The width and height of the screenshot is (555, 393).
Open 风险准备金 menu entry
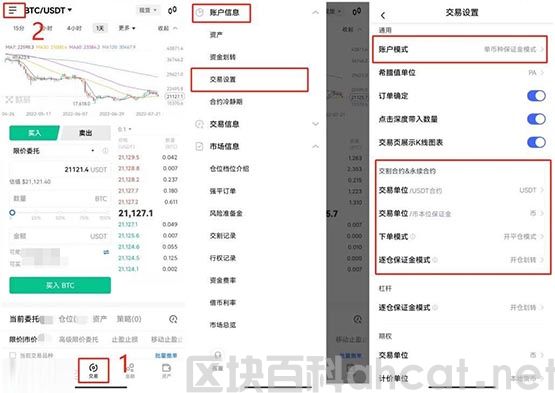click(226, 213)
